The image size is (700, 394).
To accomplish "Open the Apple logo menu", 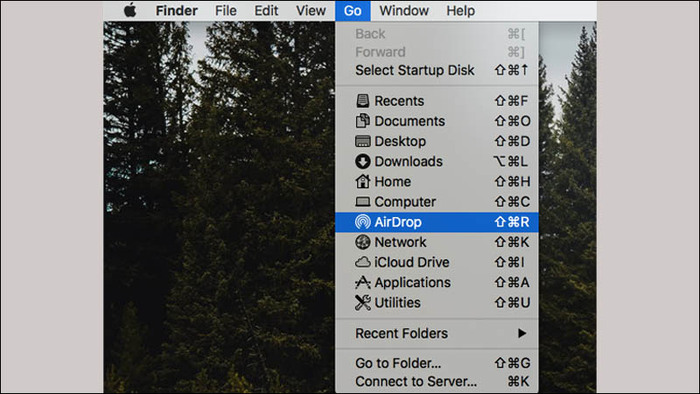I will coord(130,10).
